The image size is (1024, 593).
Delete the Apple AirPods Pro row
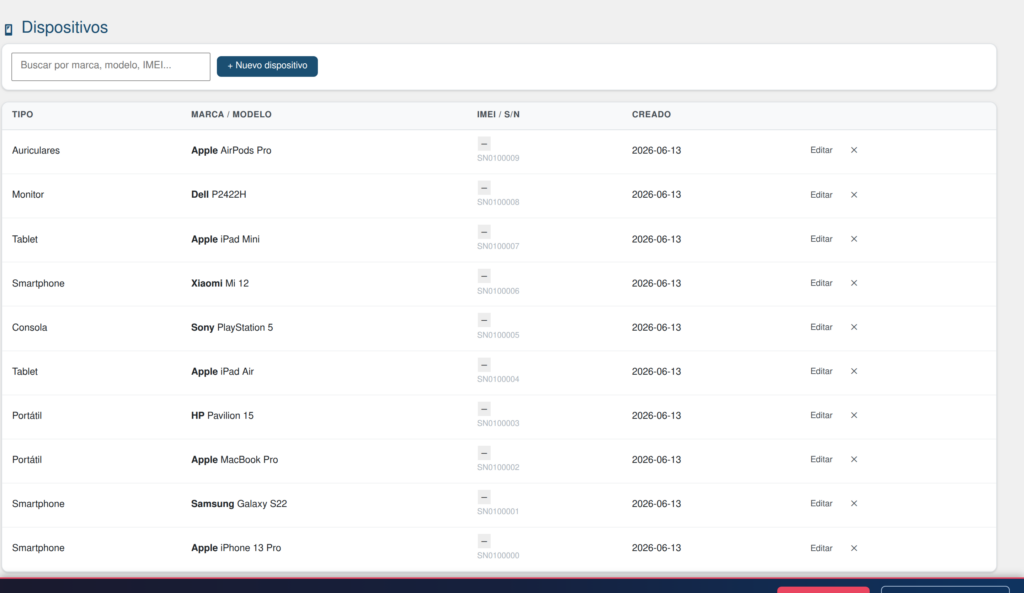tap(854, 150)
